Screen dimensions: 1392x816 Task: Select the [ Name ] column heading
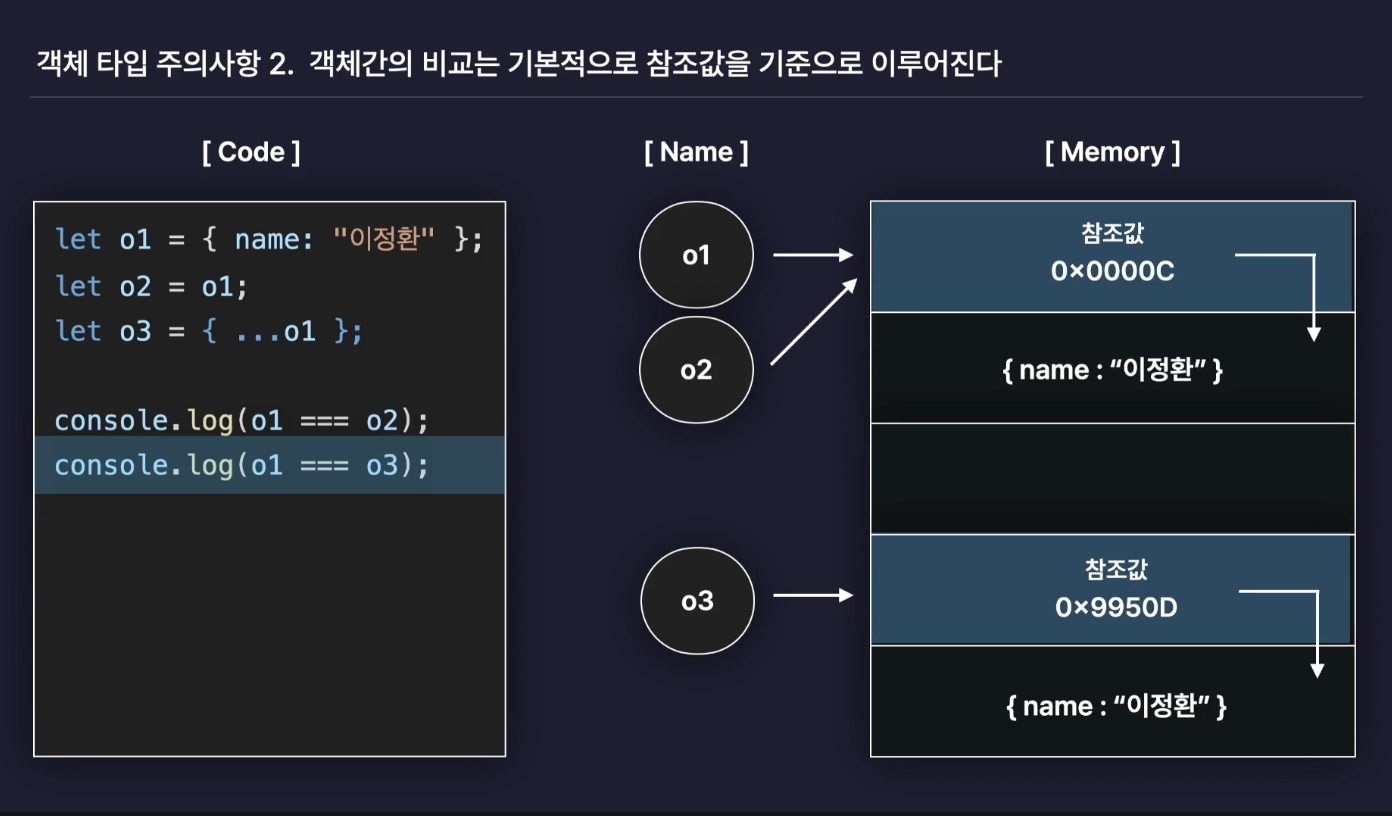(696, 152)
